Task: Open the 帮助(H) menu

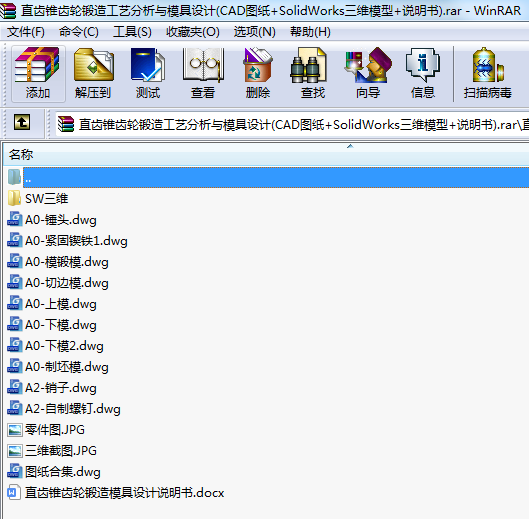Action: [x=310, y=32]
